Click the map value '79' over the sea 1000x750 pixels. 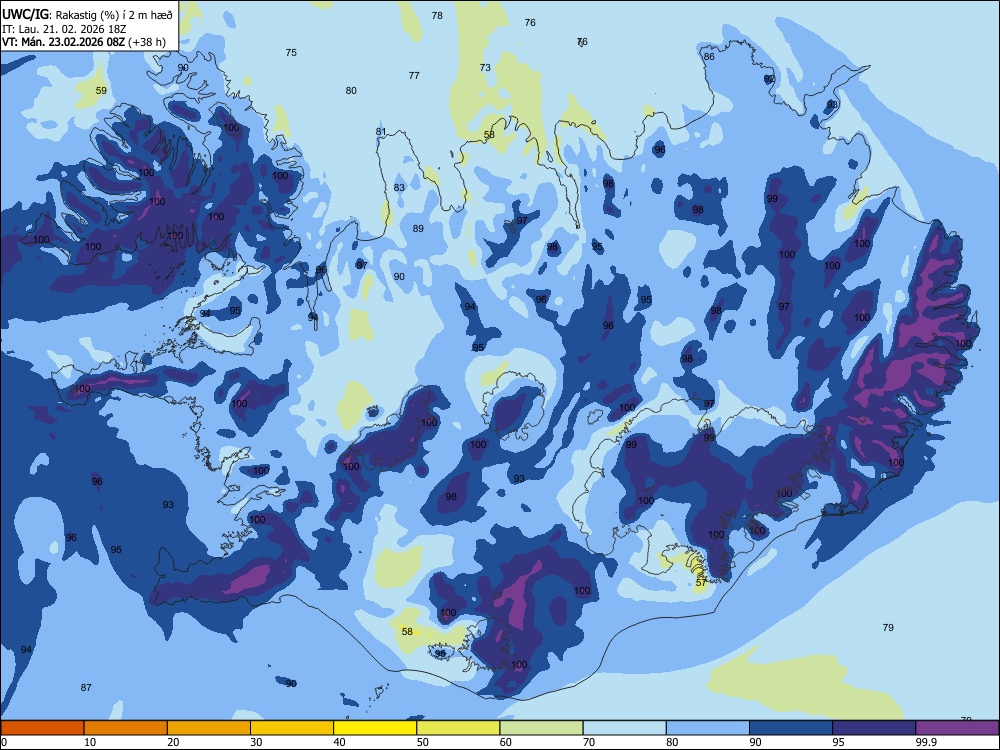(x=888, y=628)
